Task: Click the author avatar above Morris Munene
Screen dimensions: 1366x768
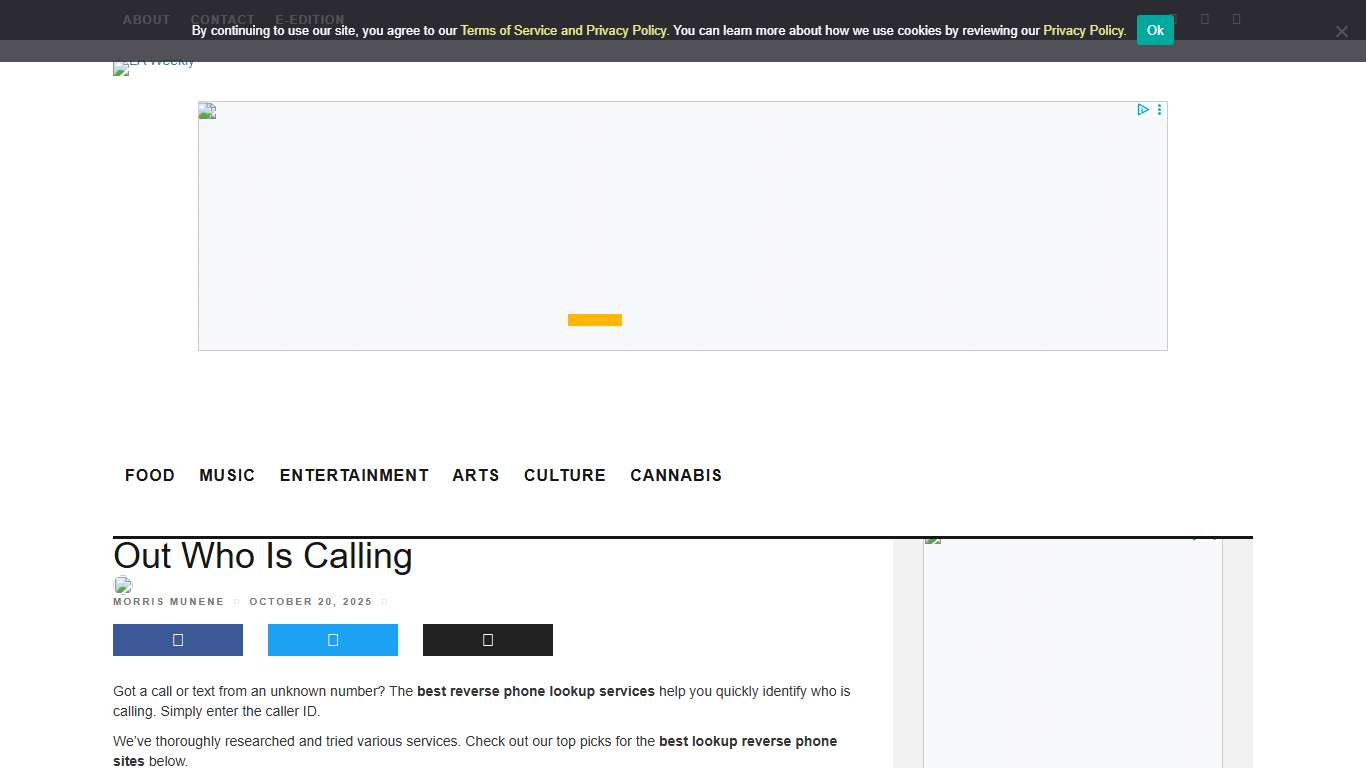Action: coord(123,585)
